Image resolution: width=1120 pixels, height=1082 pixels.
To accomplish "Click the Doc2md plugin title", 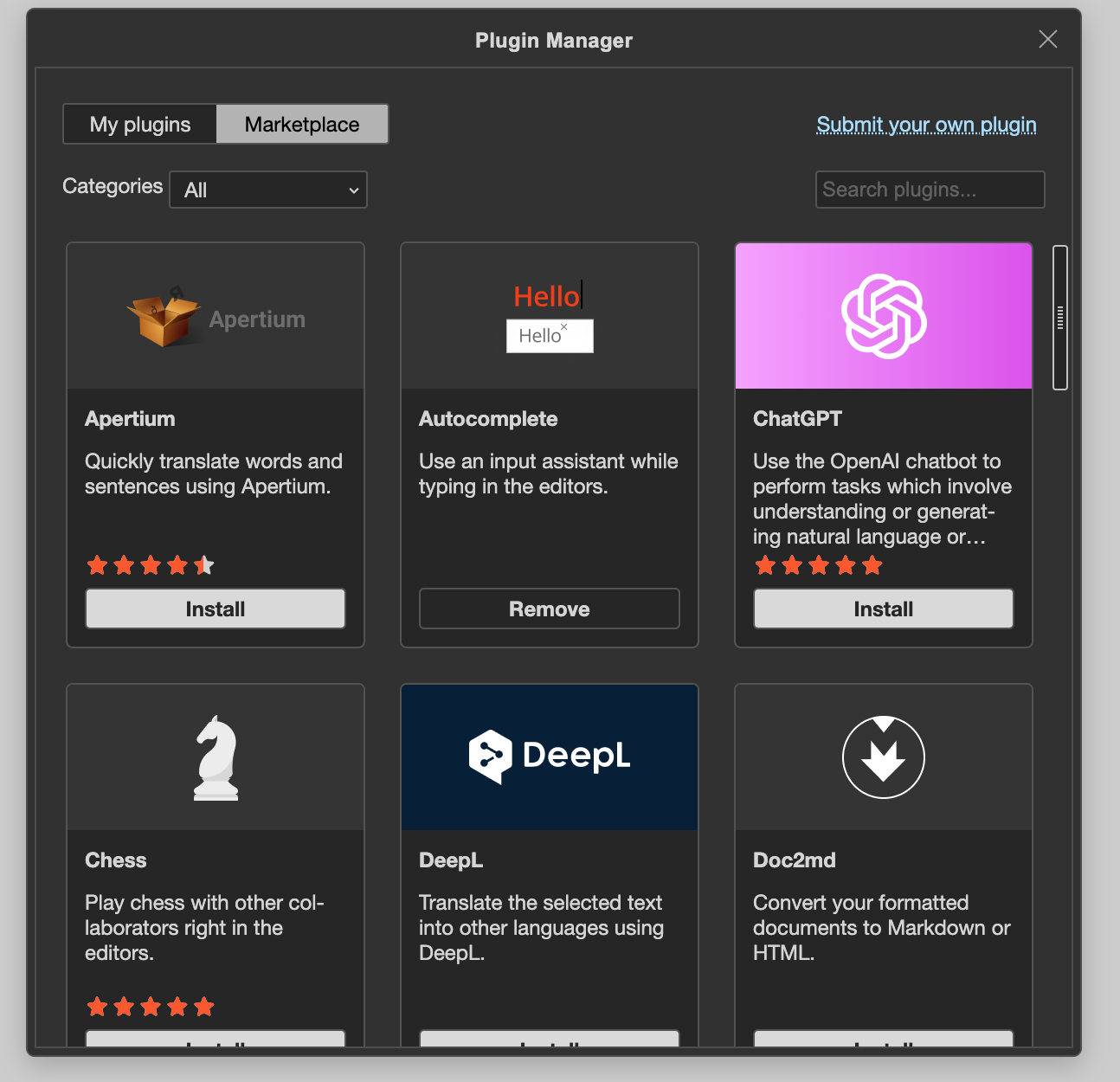I will click(x=795, y=860).
